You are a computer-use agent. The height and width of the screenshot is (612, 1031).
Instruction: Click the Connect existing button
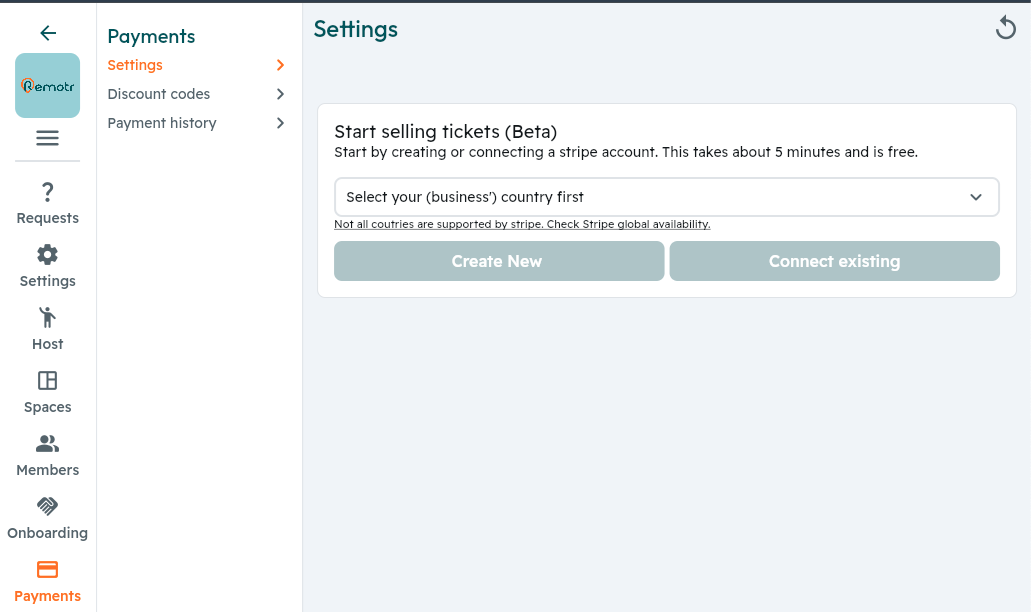(x=834, y=261)
